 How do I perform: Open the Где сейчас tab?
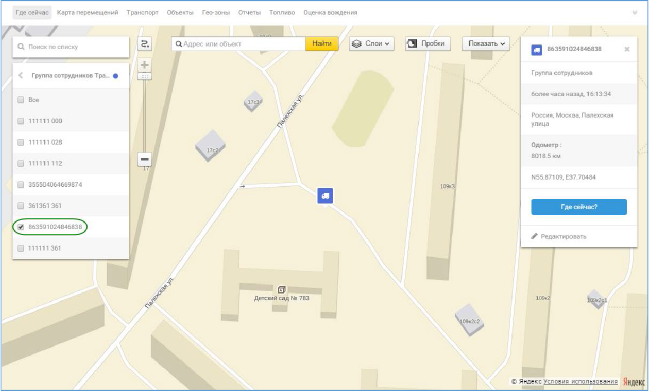[32, 13]
